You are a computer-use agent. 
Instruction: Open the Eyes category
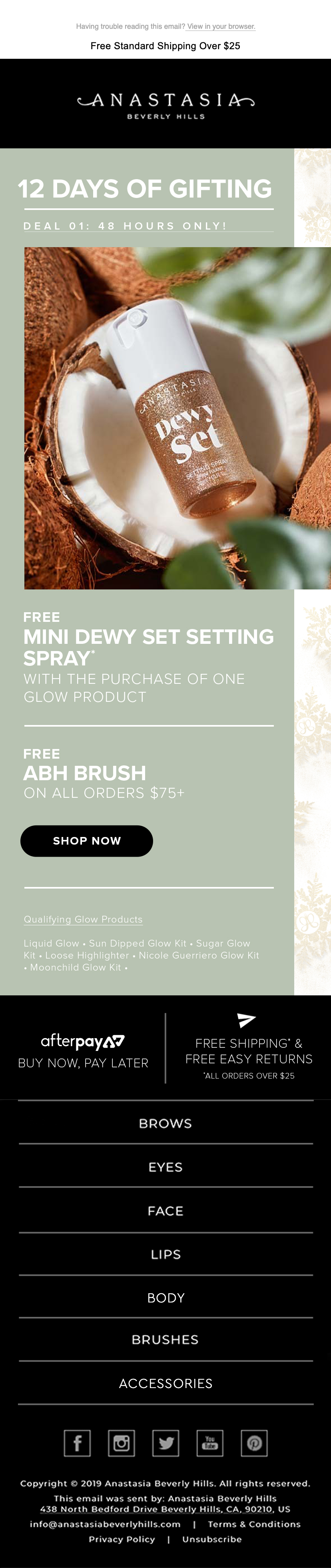click(x=165, y=1167)
